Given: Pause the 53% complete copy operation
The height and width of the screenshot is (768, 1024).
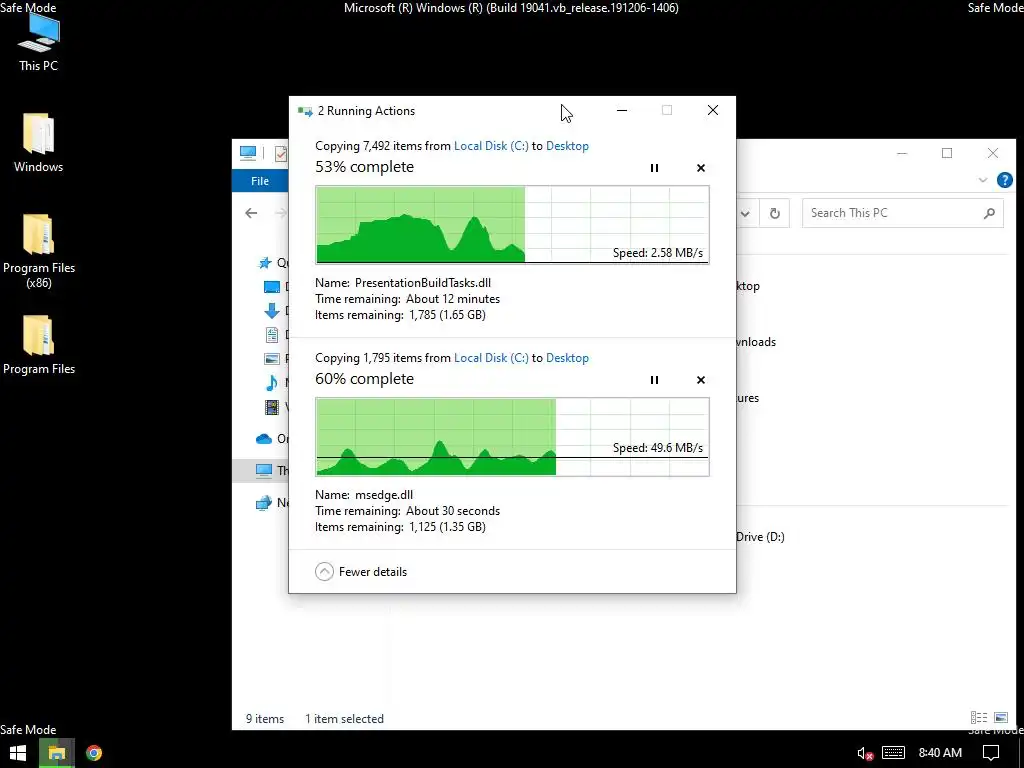Looking at the screenshot, I should (x=654, y=168).
